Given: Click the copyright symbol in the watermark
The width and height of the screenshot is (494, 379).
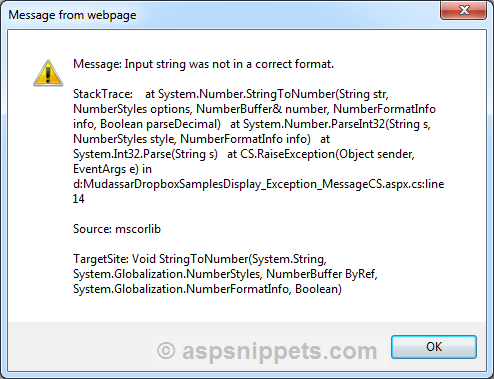Looking at the screenshot, I should pyautogui.click(x=166, y=351).
